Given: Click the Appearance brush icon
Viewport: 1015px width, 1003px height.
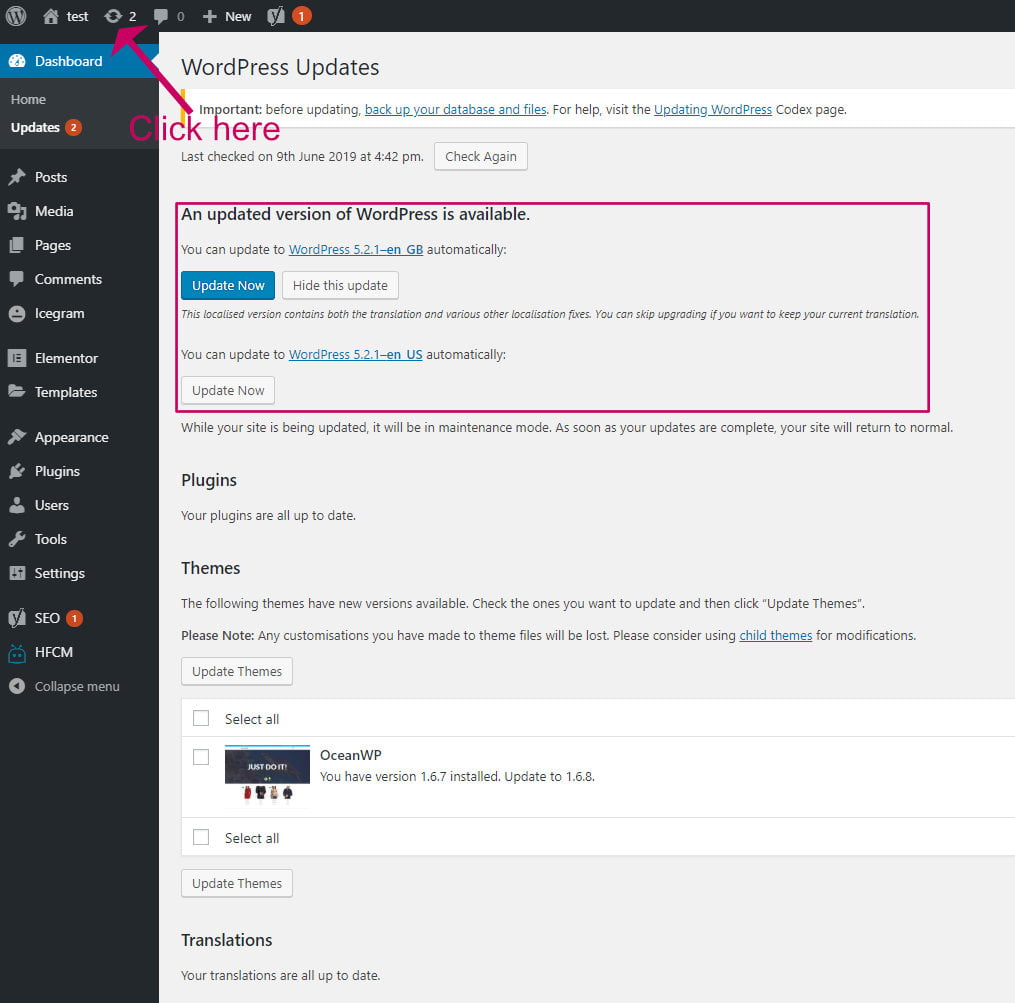Looking at the screenshot, I should tap(17, 437).
